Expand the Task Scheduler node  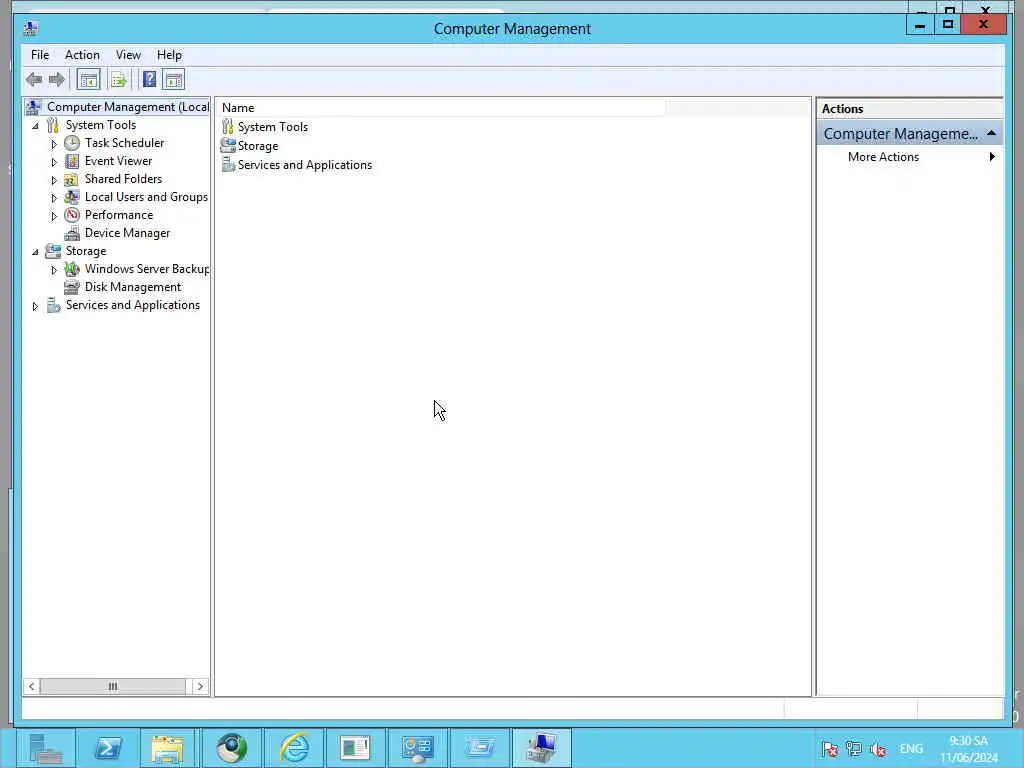coord(54,144)
